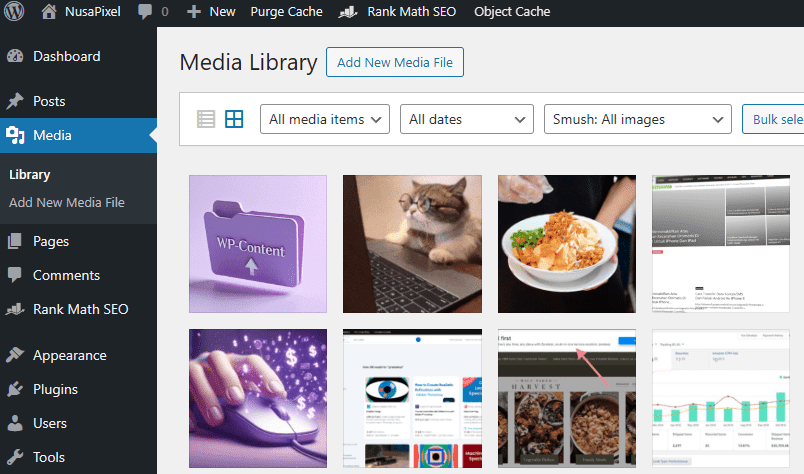Viewport: 804px width, 474px height.
Task: Expand the All media items dropdown
Action: click(x=325, y=119)
